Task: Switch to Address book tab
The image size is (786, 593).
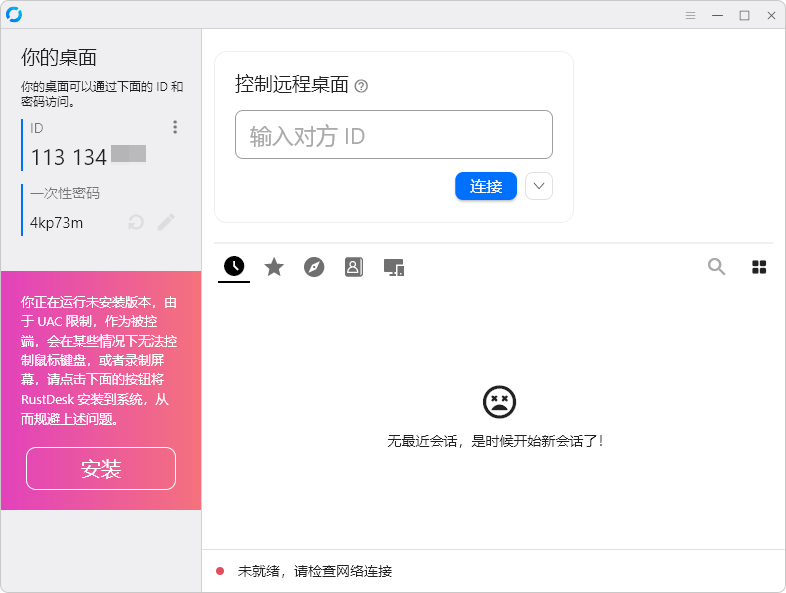Action: coord(354,267)
